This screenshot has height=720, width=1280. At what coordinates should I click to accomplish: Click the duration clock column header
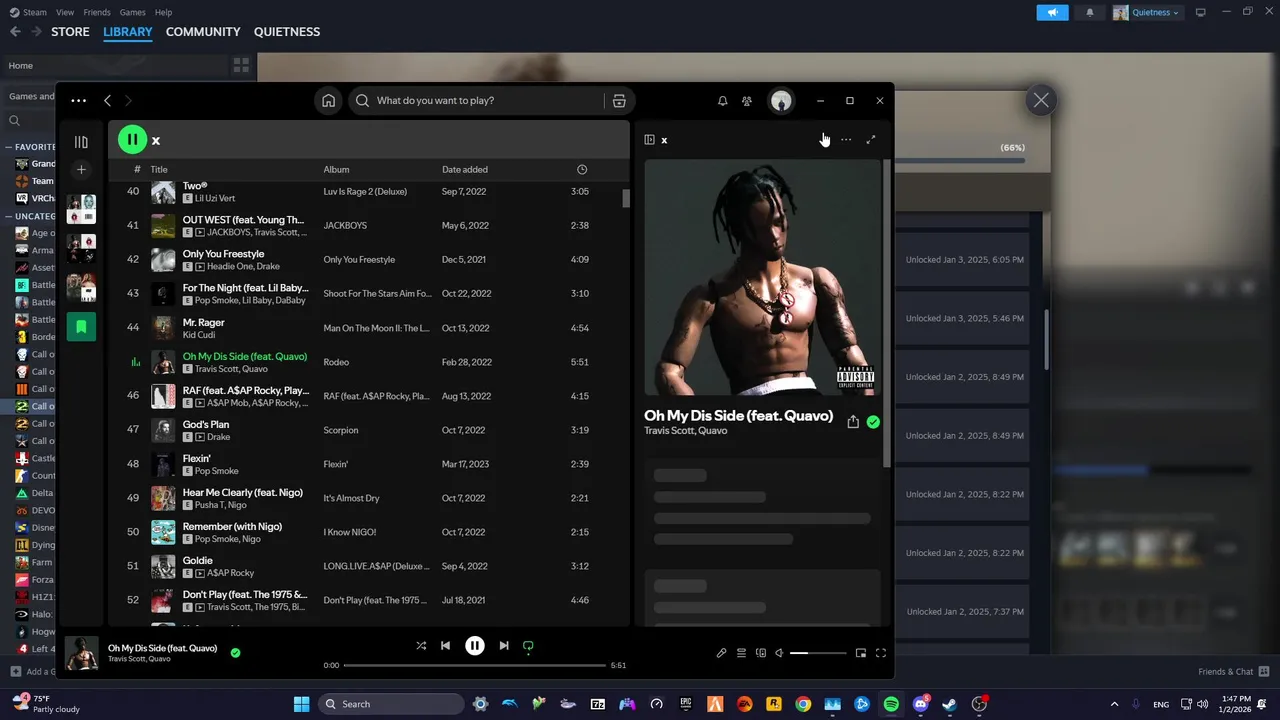point(582,170)
